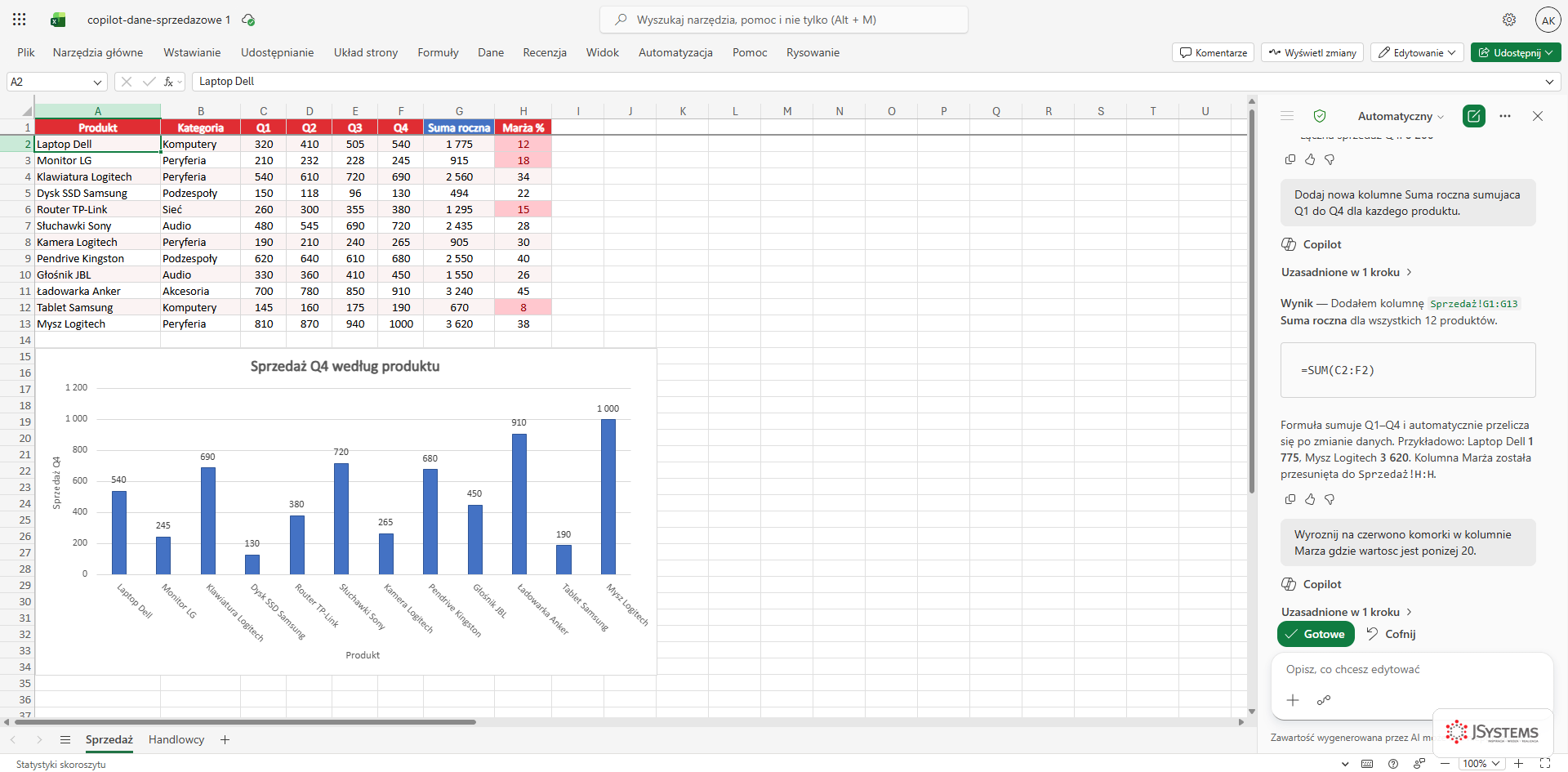Click the connected-nodes icon in Copilot prompt box

(1324, 700)
